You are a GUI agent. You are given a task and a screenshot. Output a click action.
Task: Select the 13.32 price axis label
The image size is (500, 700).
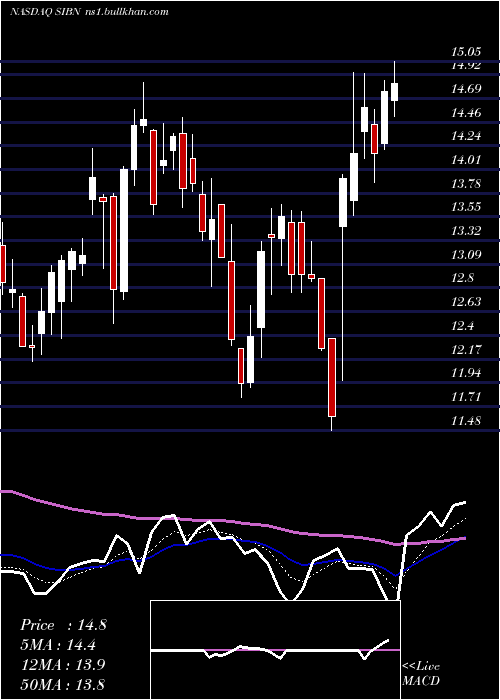tap(466, 231)
